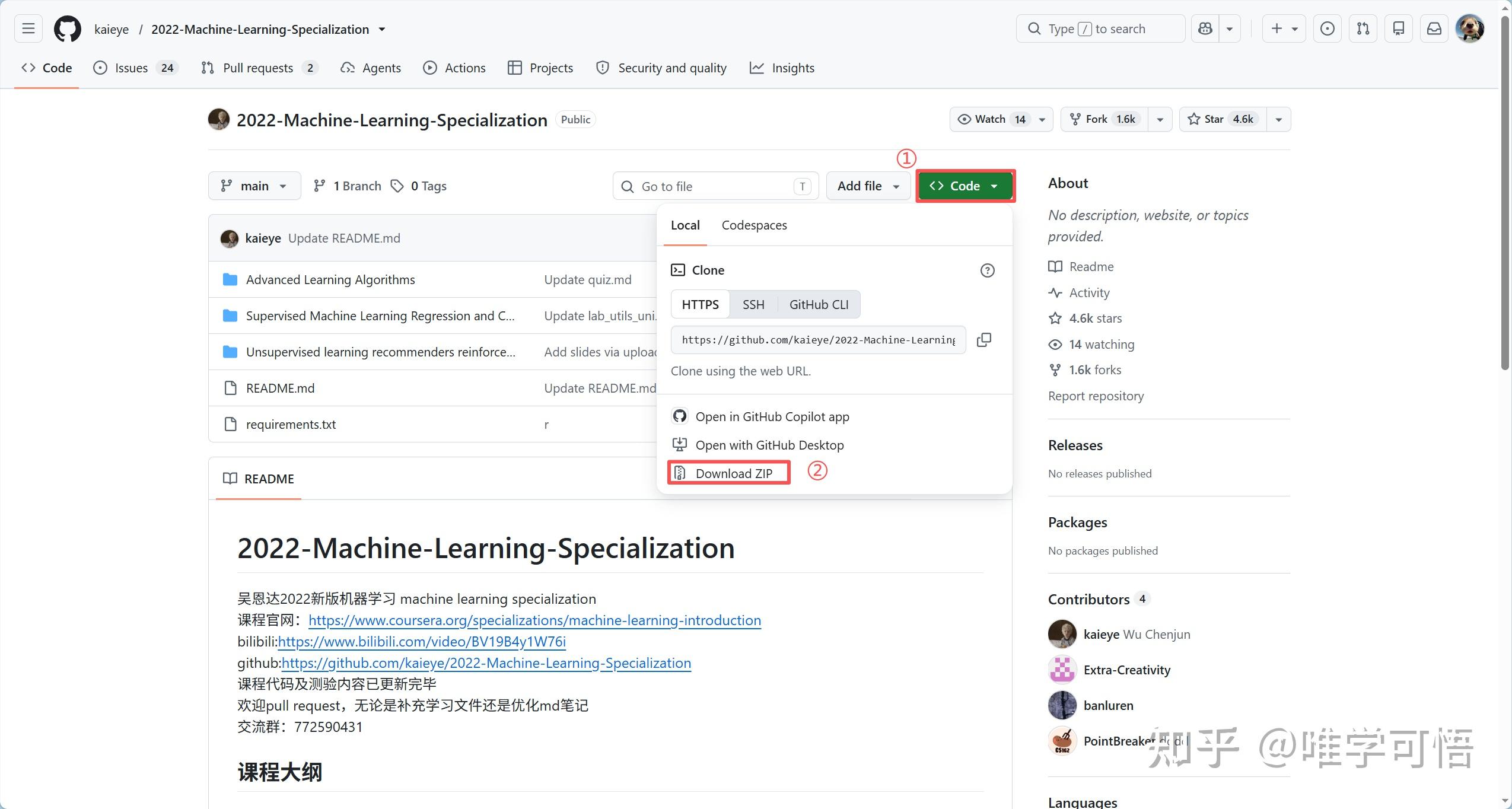Click the HTTPS clone URL text field
This screenshot has height=809, width=1512.
point(818,340)
